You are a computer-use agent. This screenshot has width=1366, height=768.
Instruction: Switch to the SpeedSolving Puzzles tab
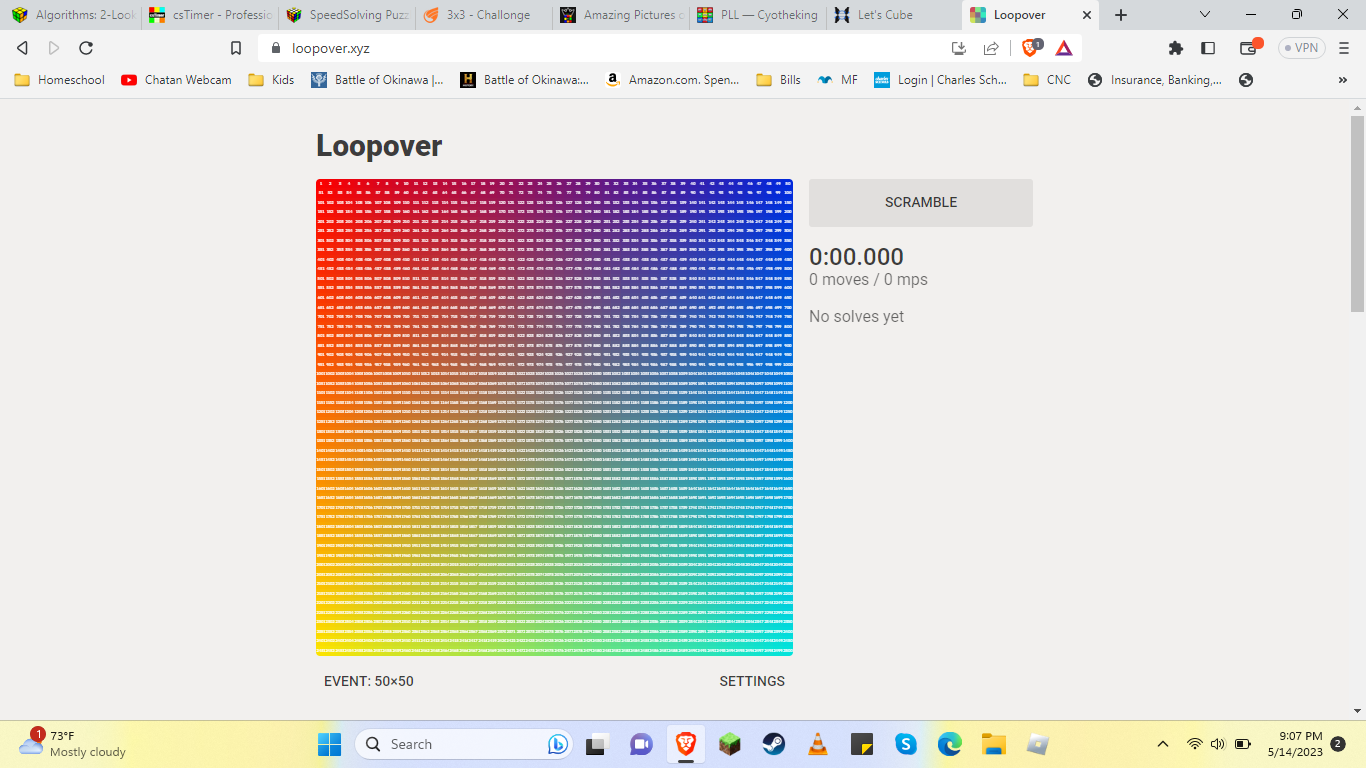click(x=346, y=15)
